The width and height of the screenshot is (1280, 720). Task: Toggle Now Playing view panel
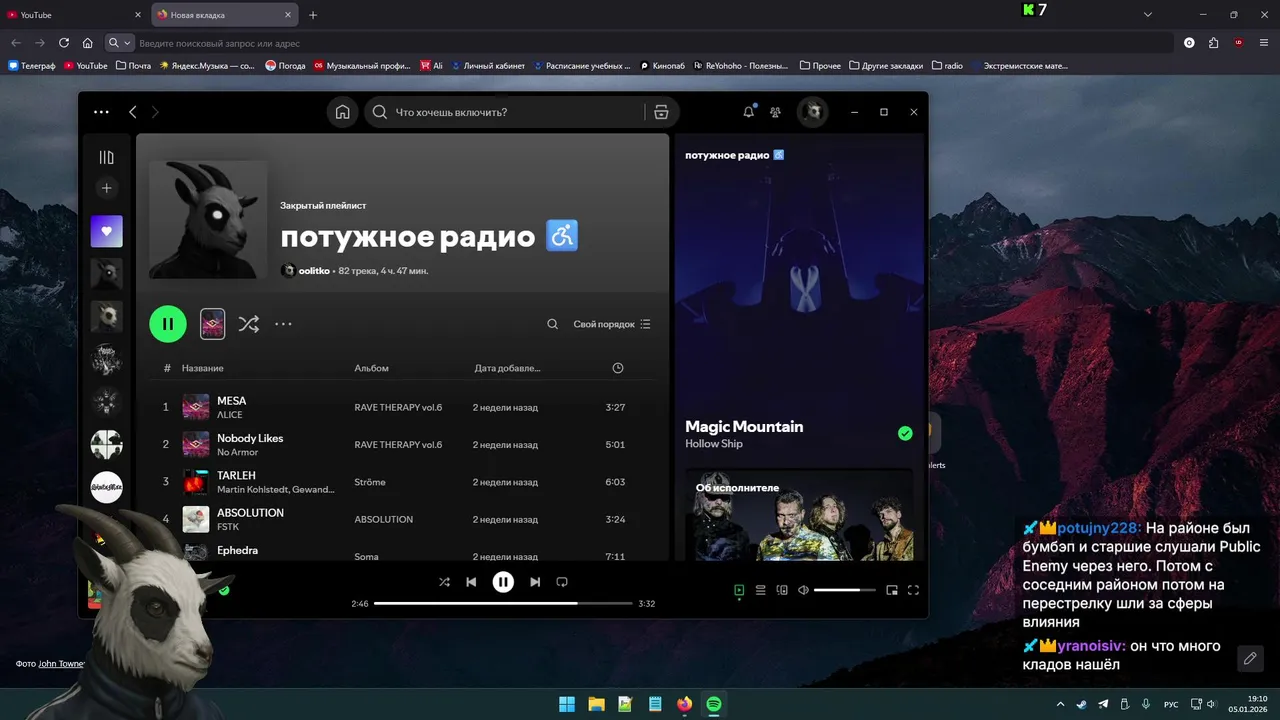click(x=739, y=590)
